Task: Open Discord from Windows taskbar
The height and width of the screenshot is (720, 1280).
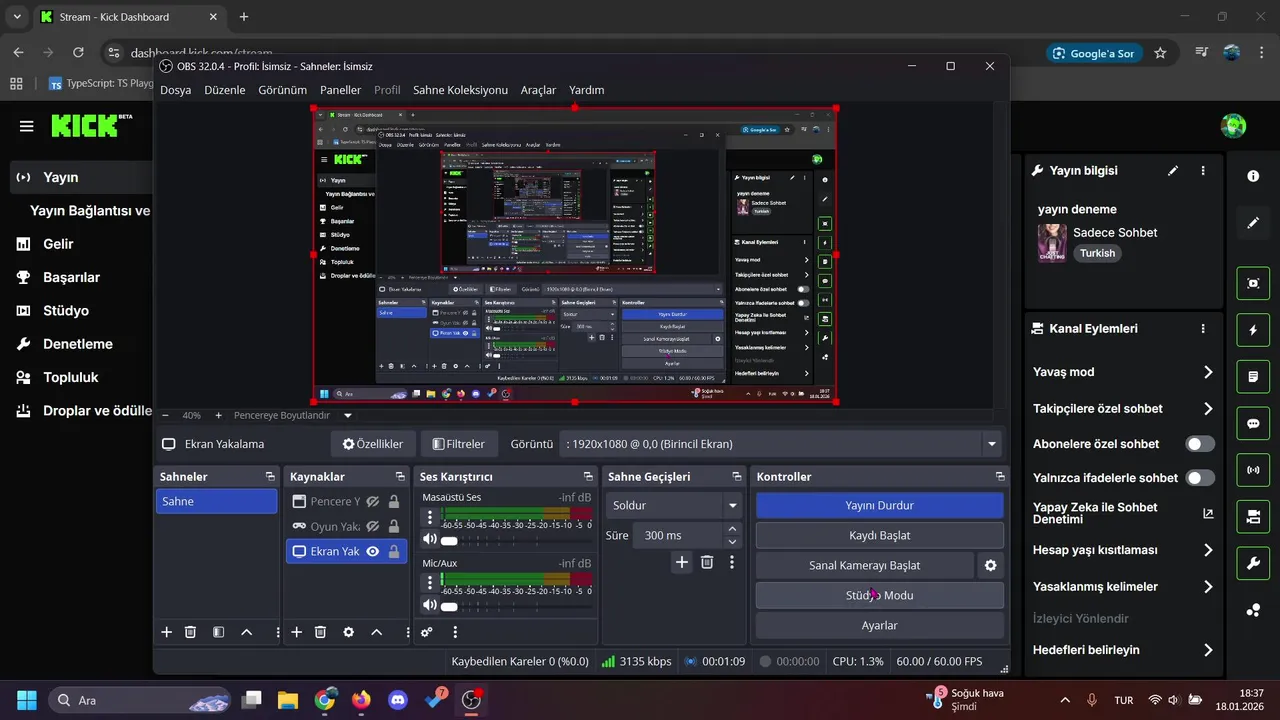Action: (x=398, y=700)
